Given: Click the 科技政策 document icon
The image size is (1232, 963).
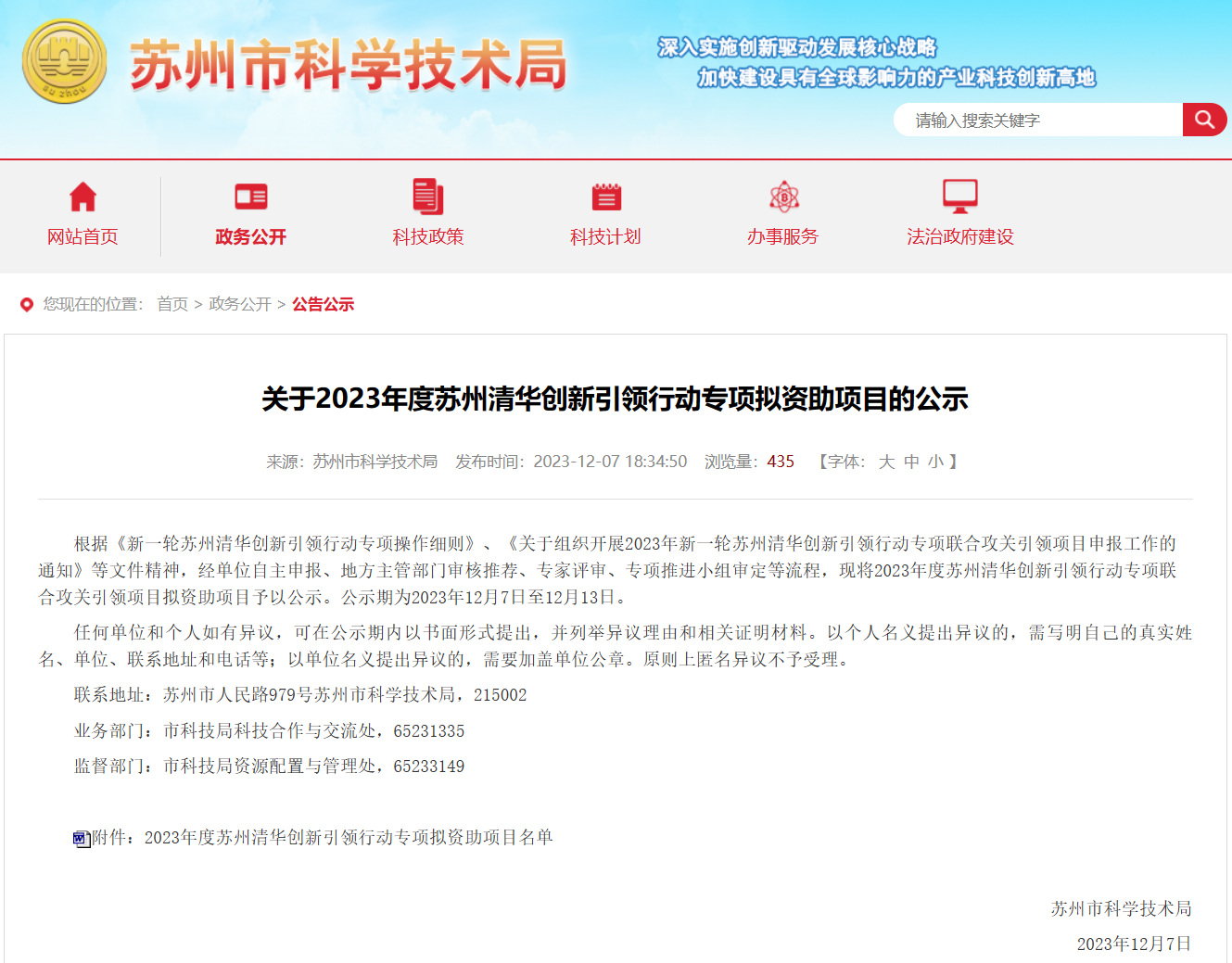Looking at the screenshot, I should (x=427, y=196).
